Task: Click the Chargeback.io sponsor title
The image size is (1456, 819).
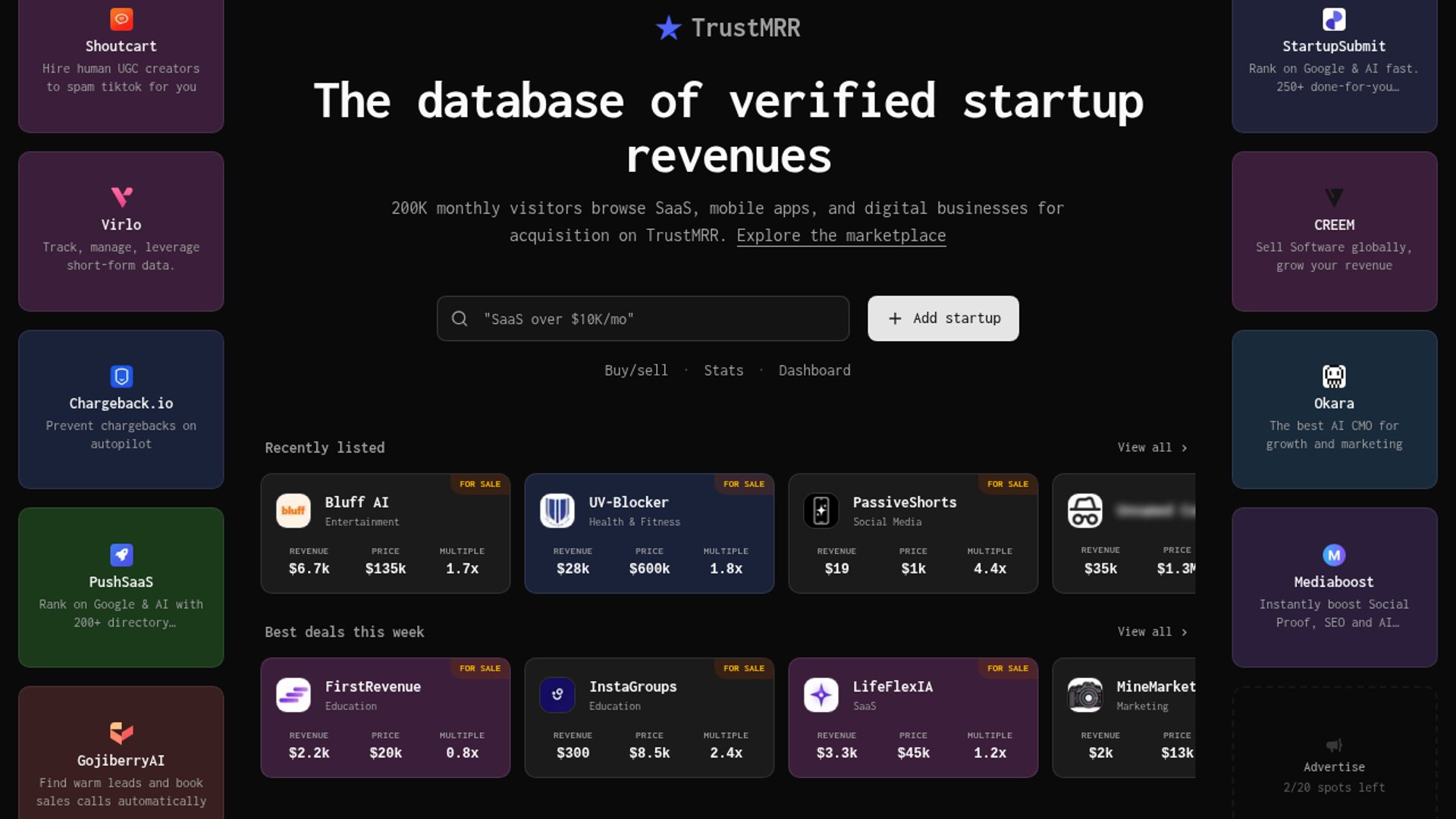Action: coord(121,403)
